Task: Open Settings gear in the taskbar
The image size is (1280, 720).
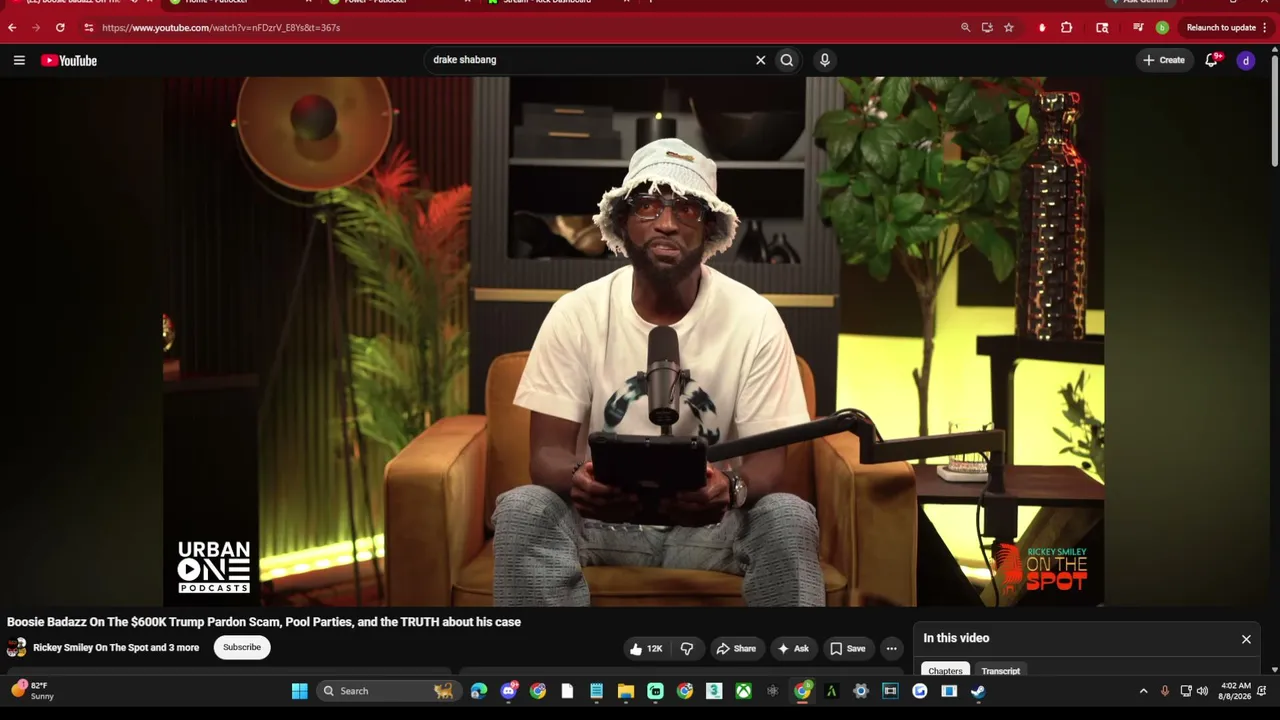Action: tap(861, 691)
